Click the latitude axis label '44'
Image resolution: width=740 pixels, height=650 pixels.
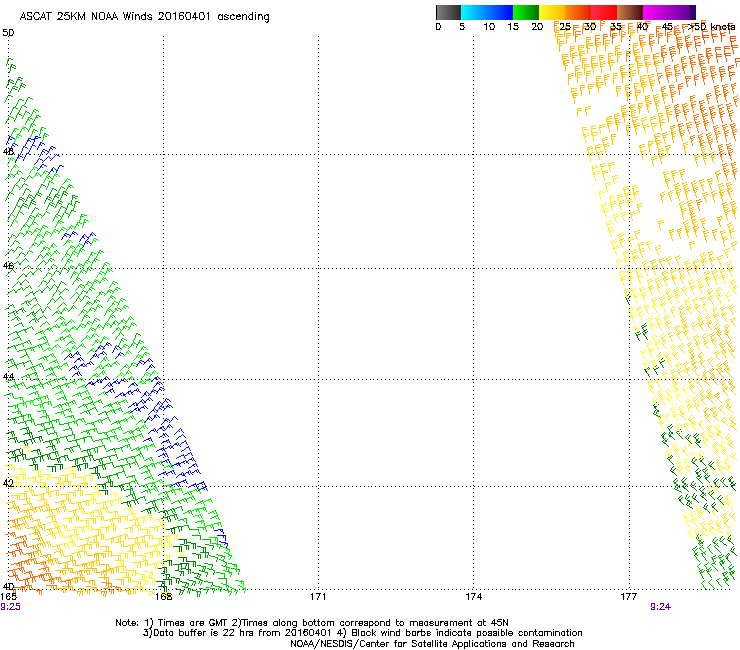(8, 377)
